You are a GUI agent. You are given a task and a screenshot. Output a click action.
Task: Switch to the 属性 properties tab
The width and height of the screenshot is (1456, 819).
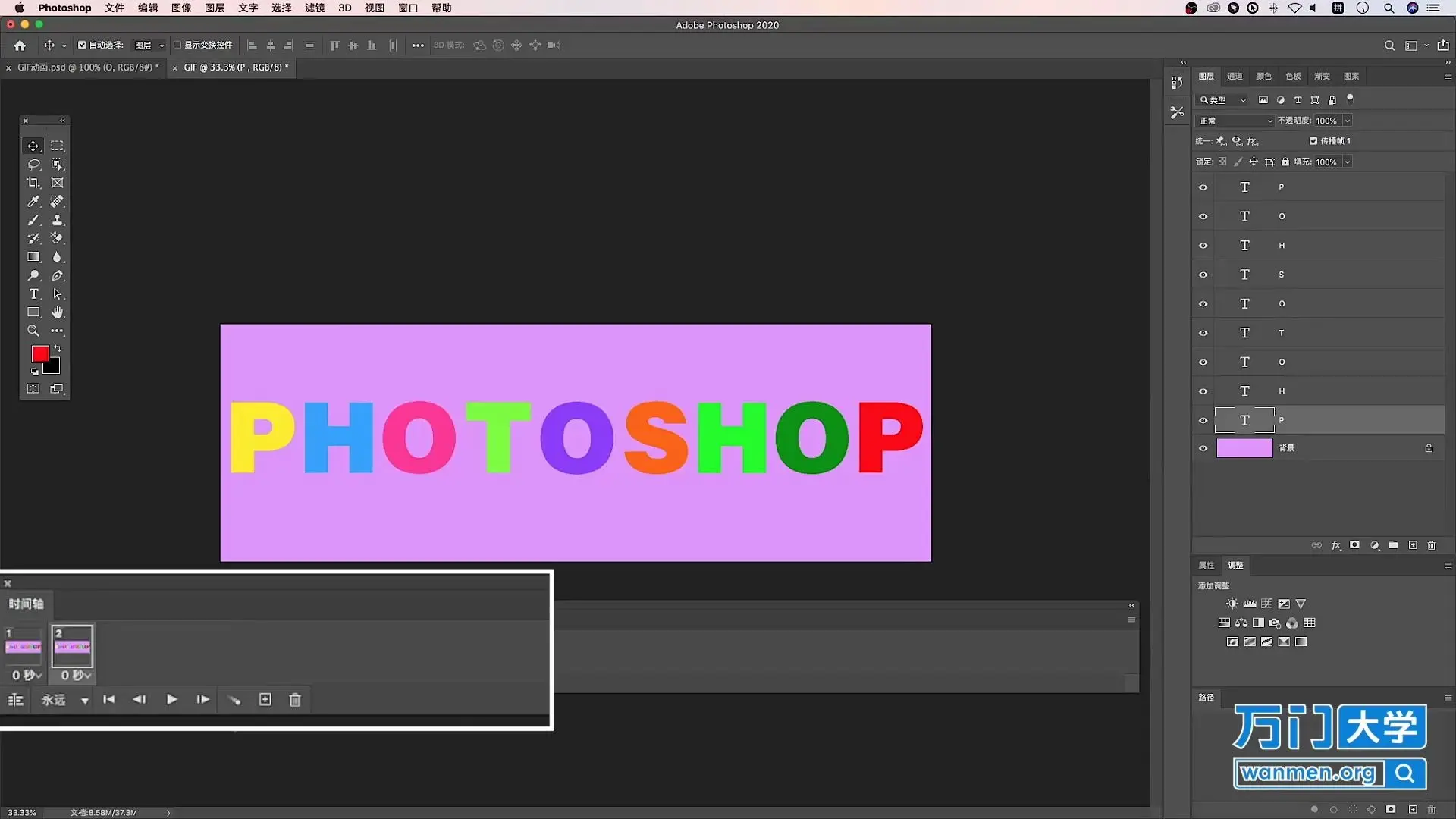[1206, 565]
